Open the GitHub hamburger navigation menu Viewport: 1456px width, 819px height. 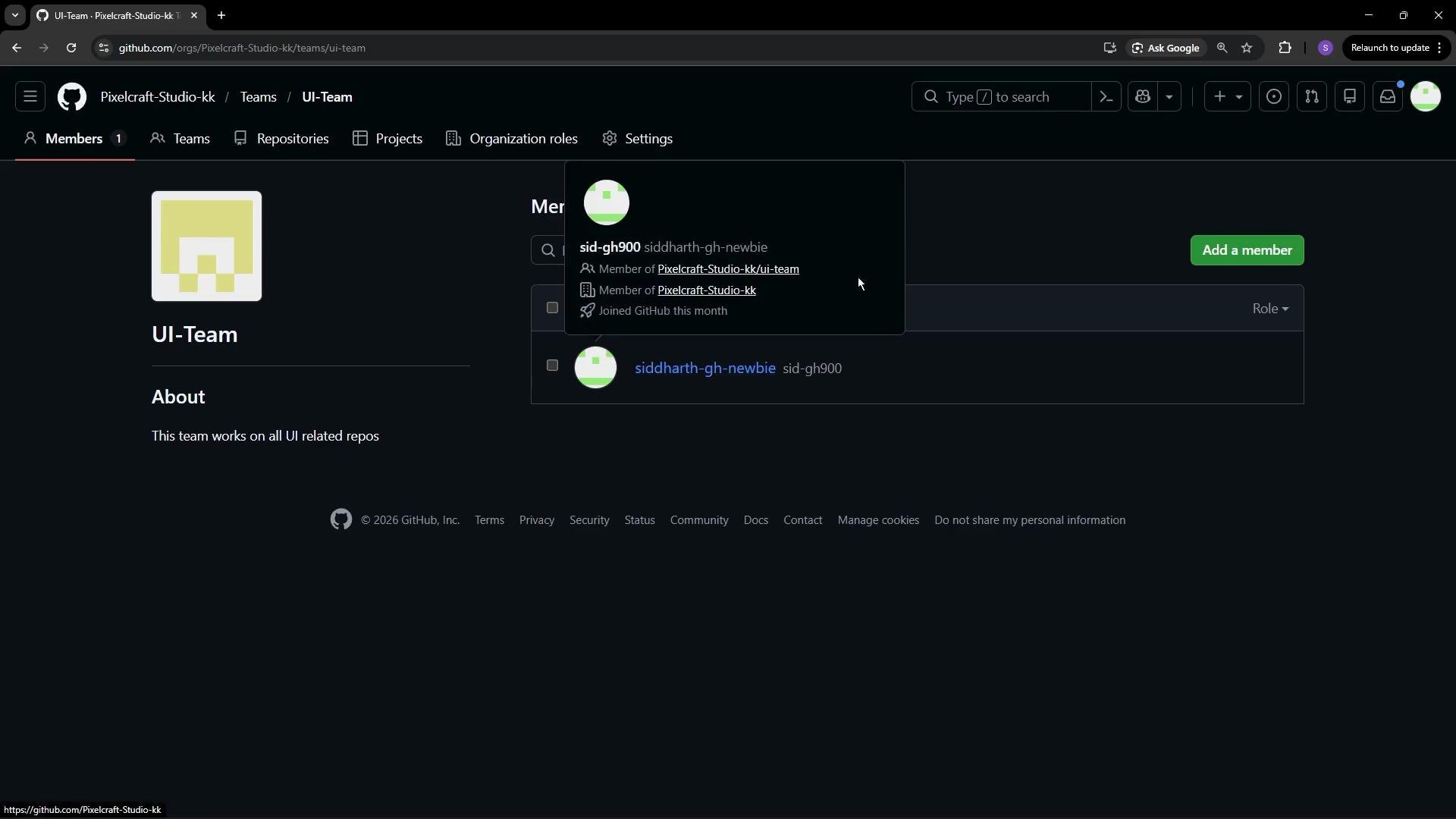[x=30, y=97]
